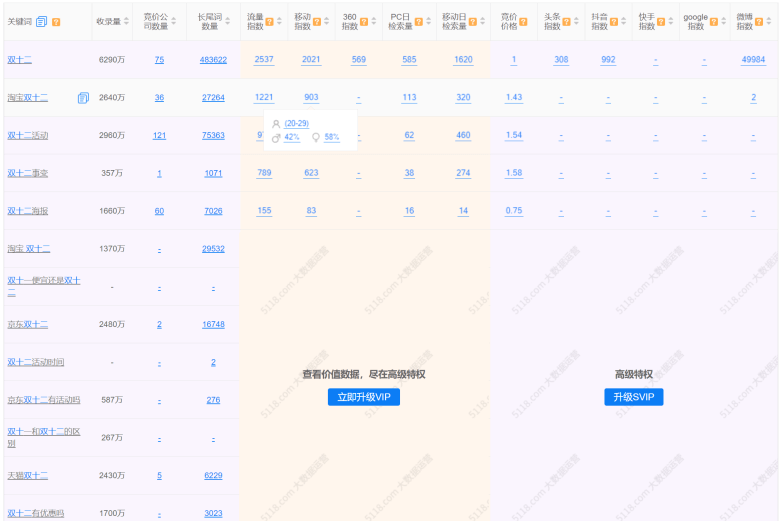The height and width of the screenshot is (521, 780).
Task: Click copy-all icon beside 关键词 header
Action: pyautogui.click(x=42, y=21)
